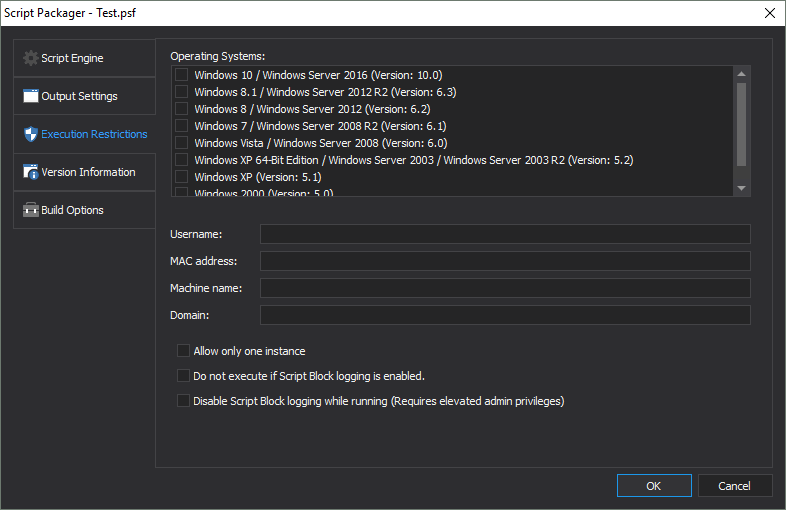Click the Build Options toolbox icon
The width and height of the screenshot is (786, 510).
[x=31, y=210]
